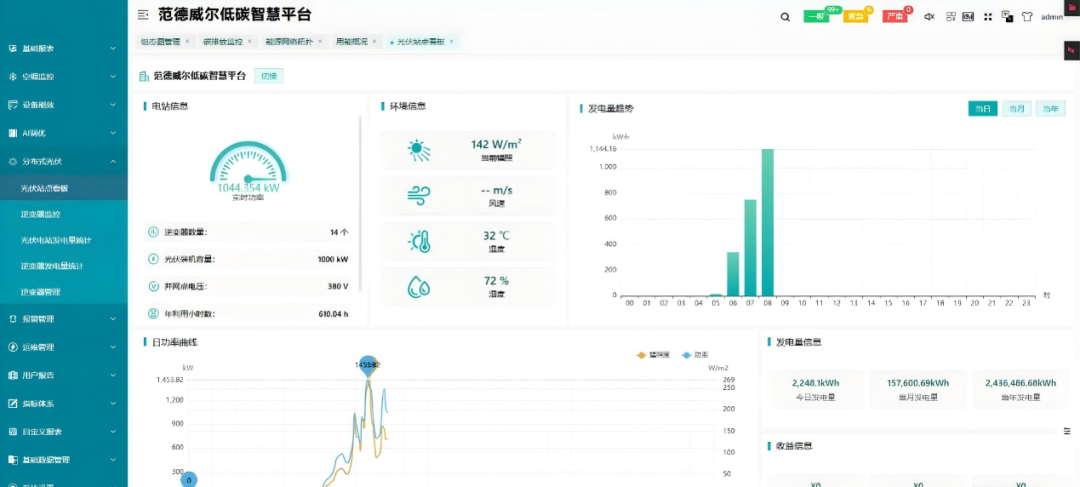Image resolution: width=1080 pixels, height=487 pixels.
Task: Click the 设备能效 sidebar icon
Action: tap(12, 105)
